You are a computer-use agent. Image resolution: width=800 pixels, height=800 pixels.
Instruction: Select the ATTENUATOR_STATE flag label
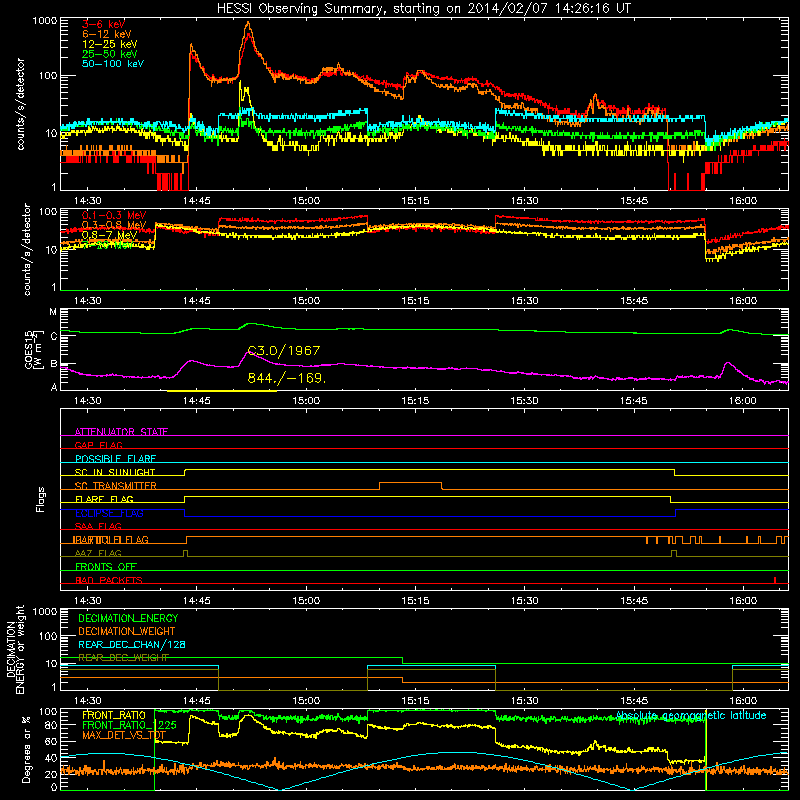pos(121,432)
